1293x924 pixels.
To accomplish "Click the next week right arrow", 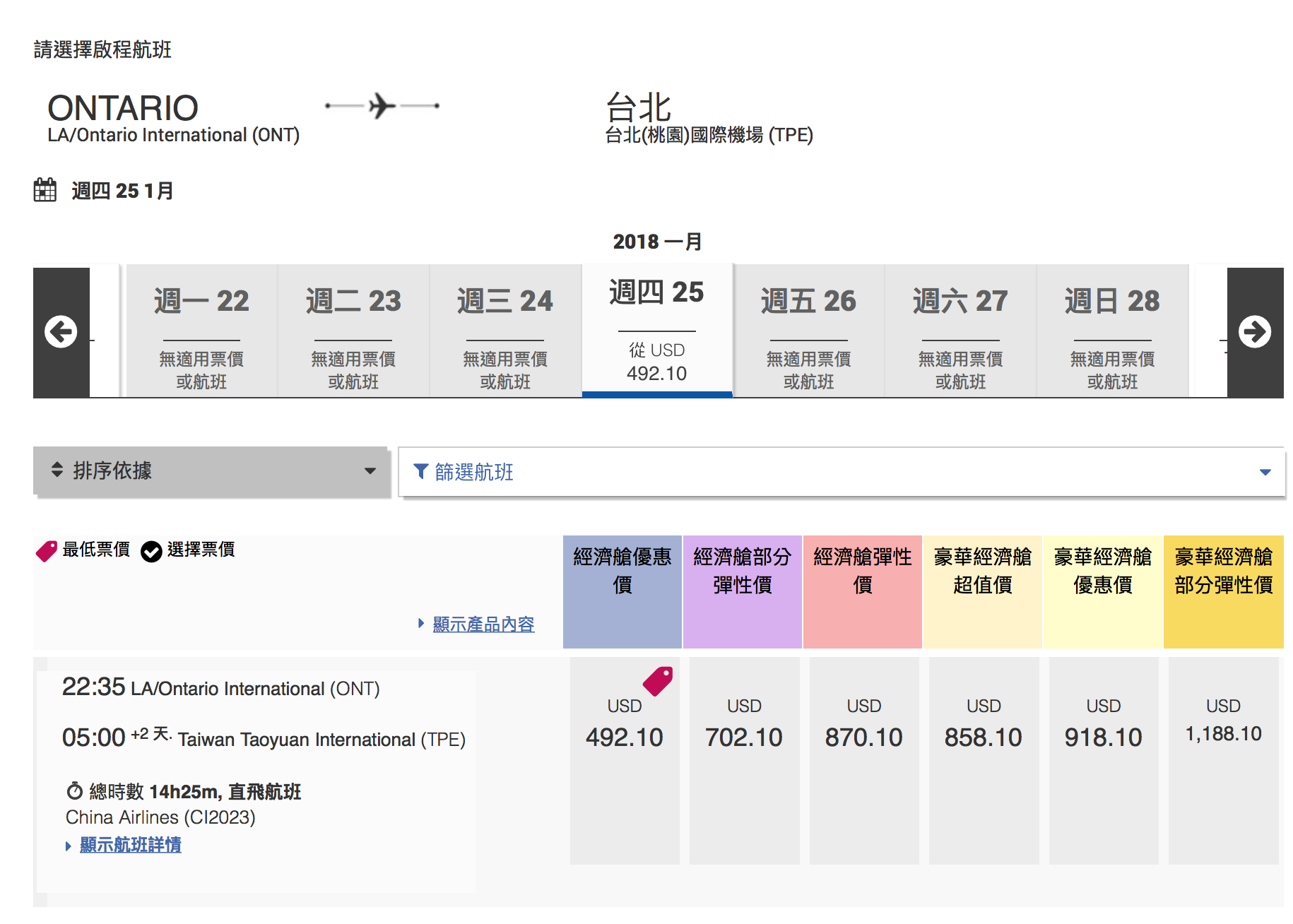I will pos(1254,332).
